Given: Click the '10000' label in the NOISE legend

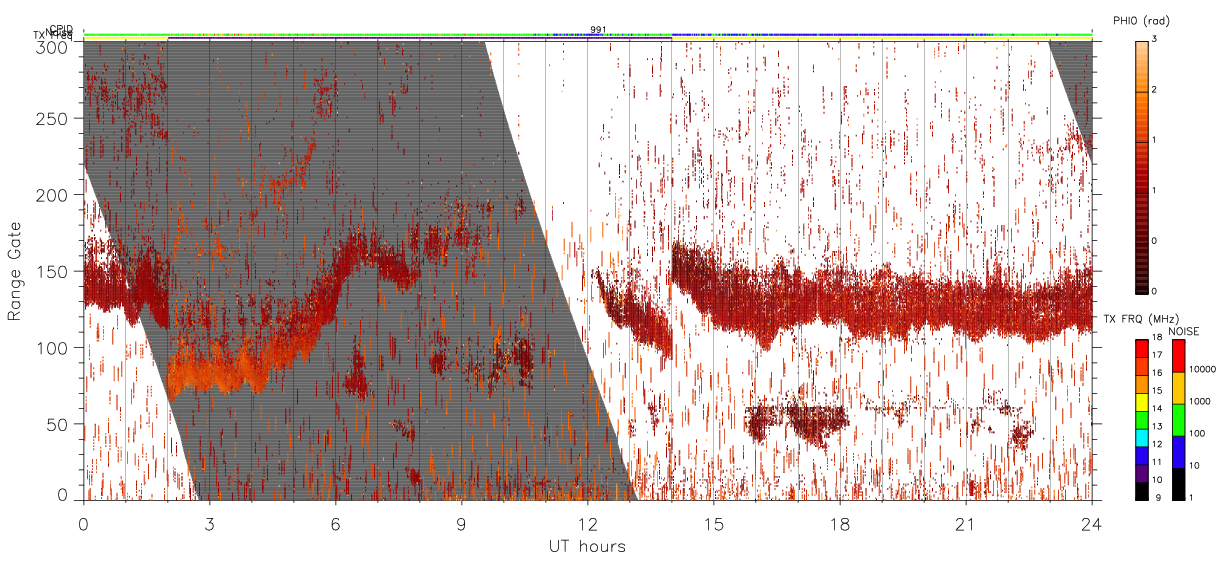Looking at the screenshot, I should click(x=1202, y=370).
